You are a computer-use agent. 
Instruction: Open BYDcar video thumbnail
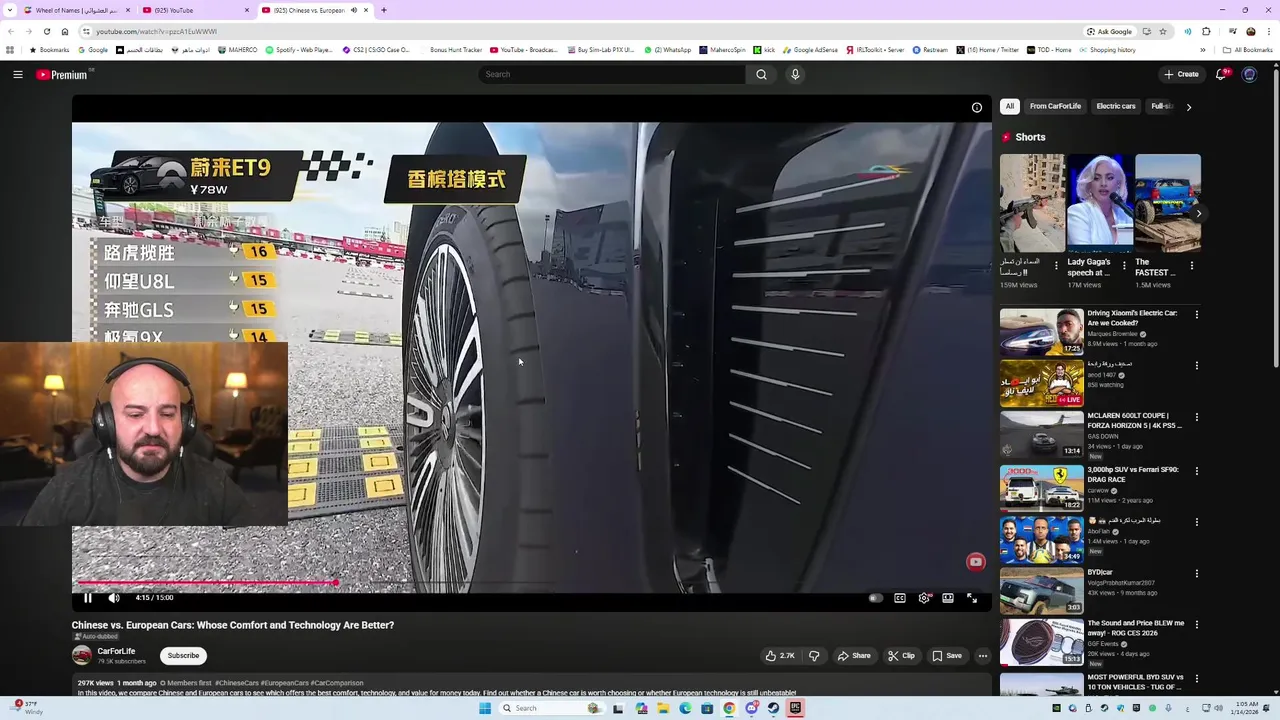[x=1042, y=590]
